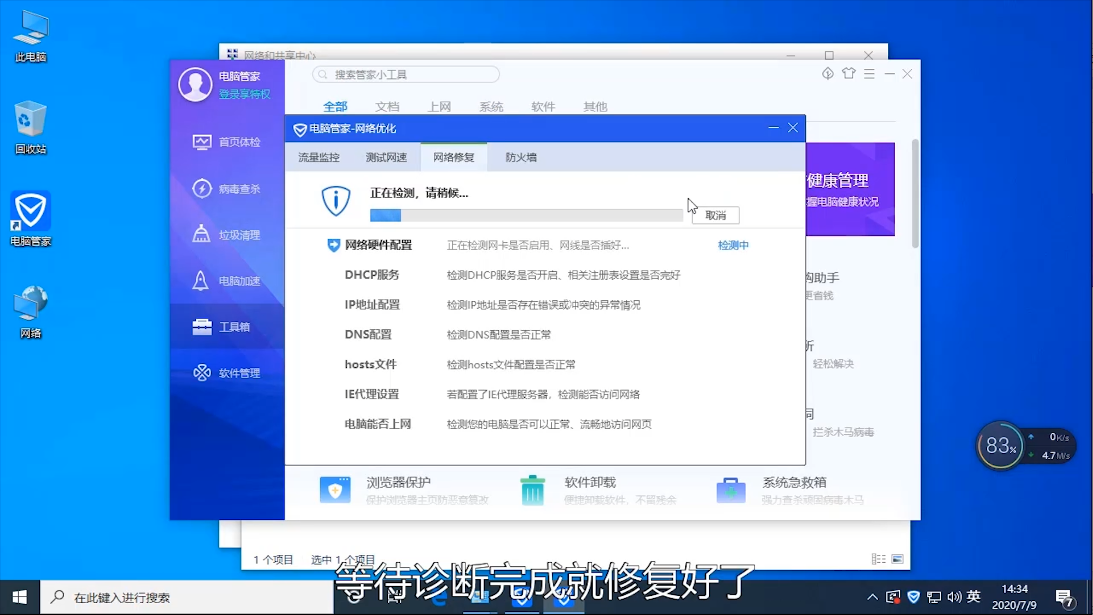
Task: Click the 健康管理 purple banner
Action: pos(850,189)
